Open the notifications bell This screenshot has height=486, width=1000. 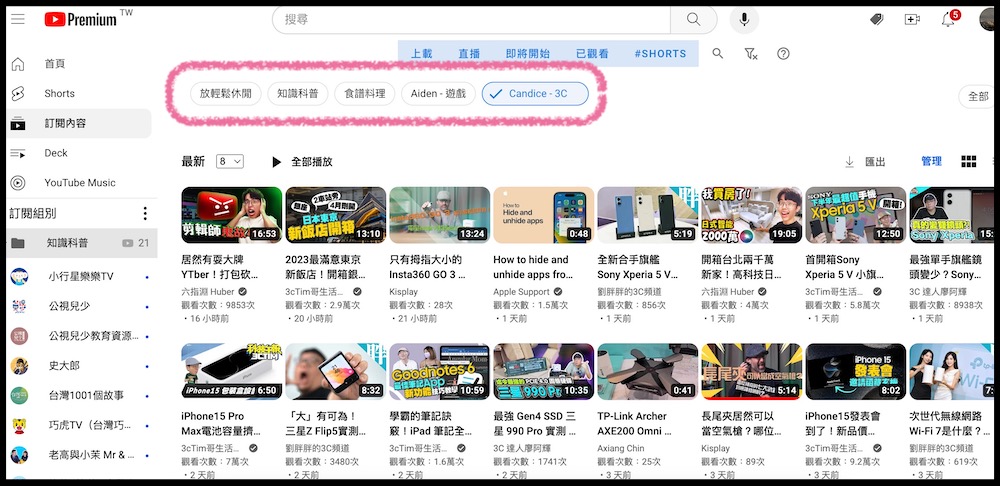[x=948, y=19]
